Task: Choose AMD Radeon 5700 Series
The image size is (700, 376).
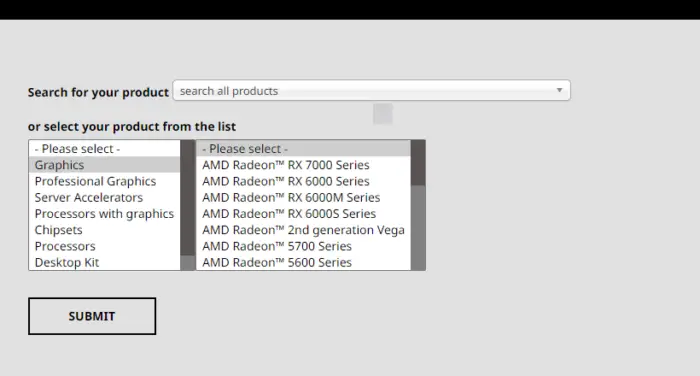Action: coord(303,246)
